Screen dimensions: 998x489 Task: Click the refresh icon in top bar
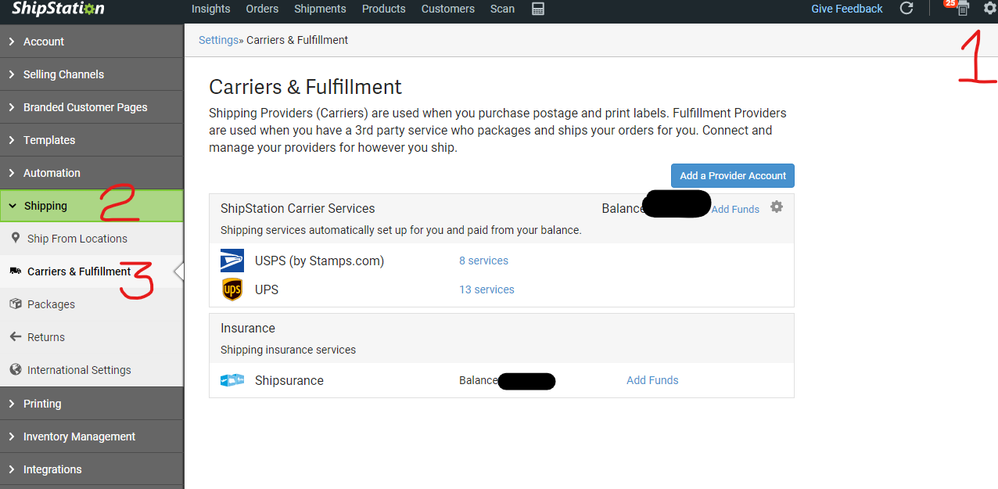pos(907,9)
